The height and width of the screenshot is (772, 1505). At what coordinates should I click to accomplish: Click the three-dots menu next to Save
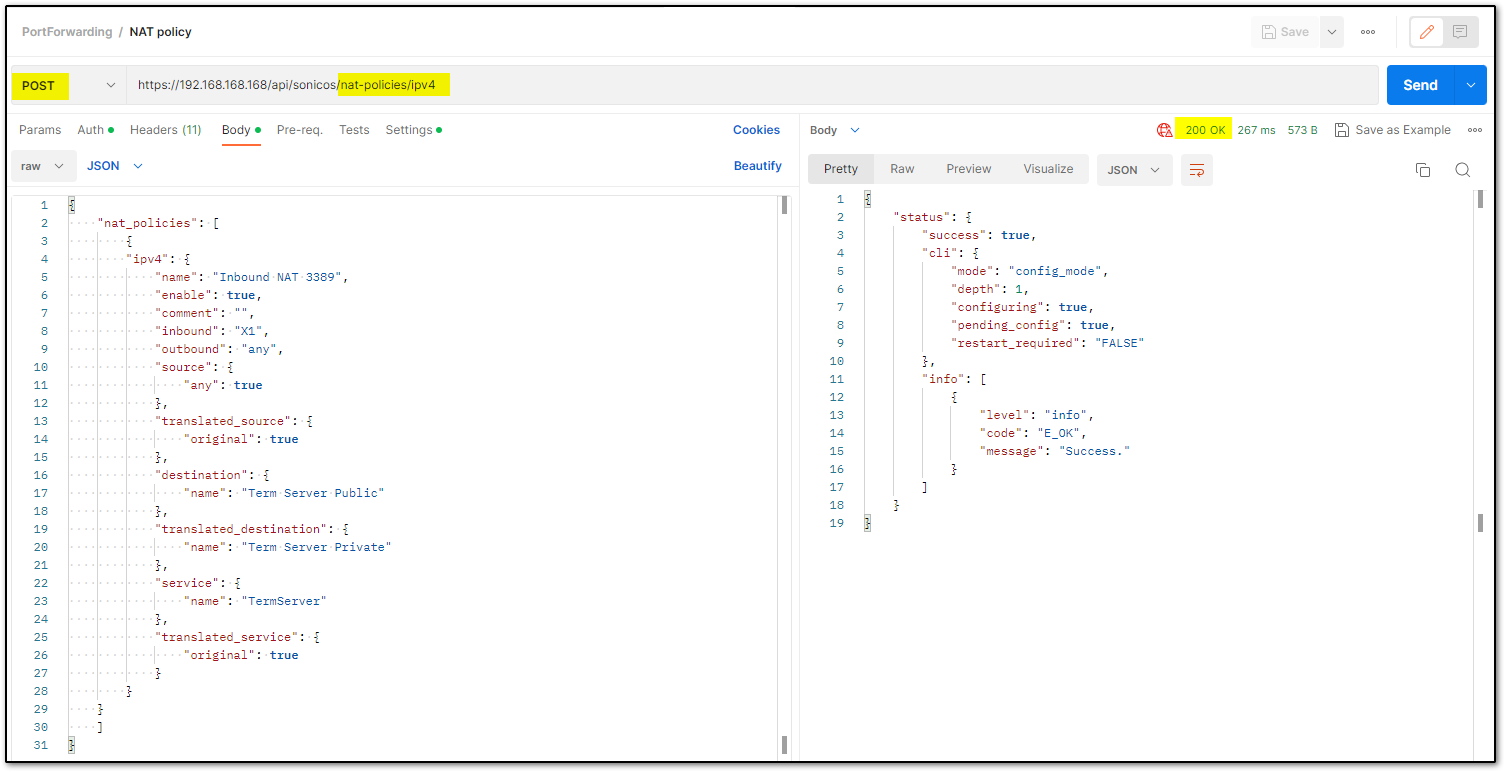click(x=1367, y=32)
